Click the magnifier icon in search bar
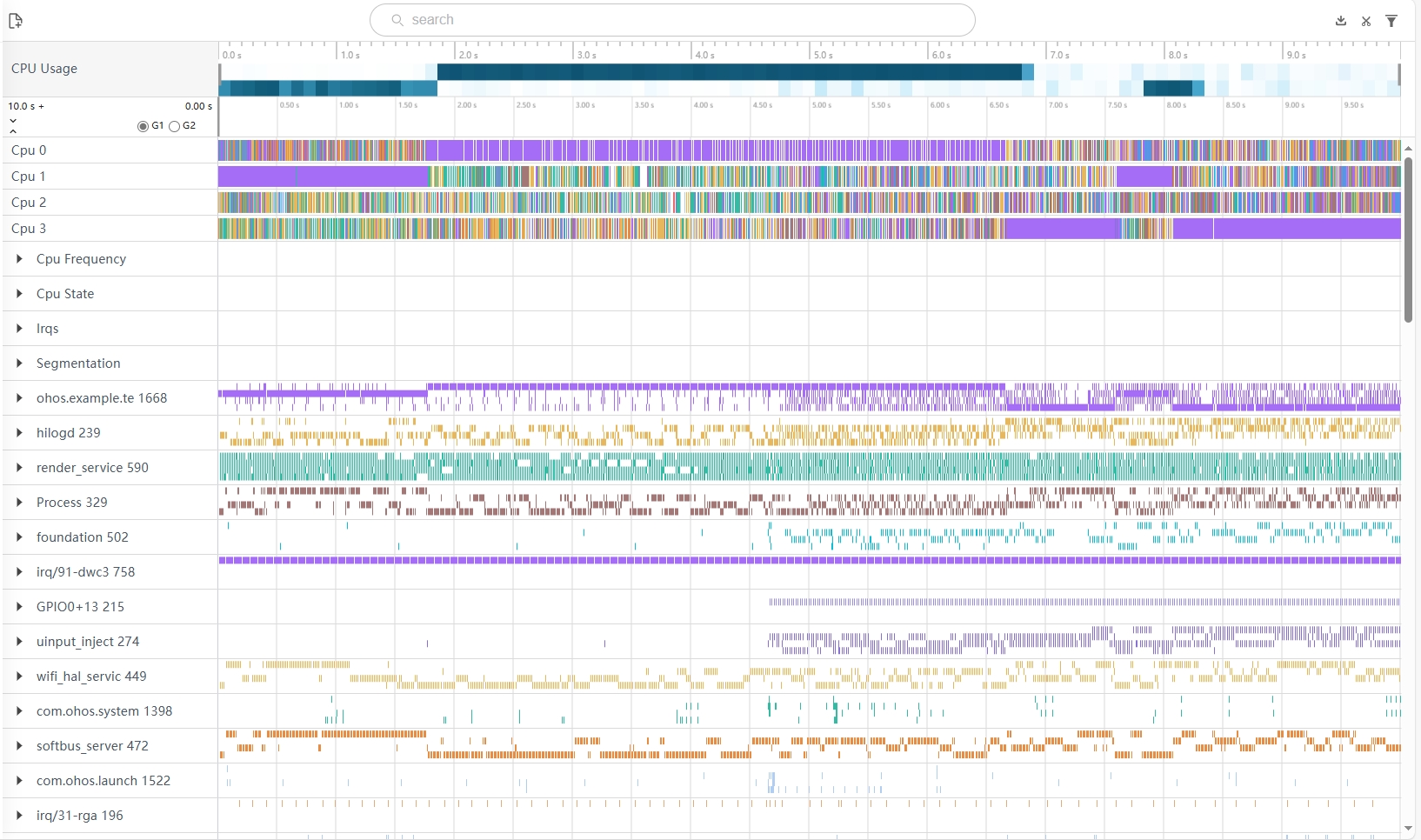 coord(397,20)
